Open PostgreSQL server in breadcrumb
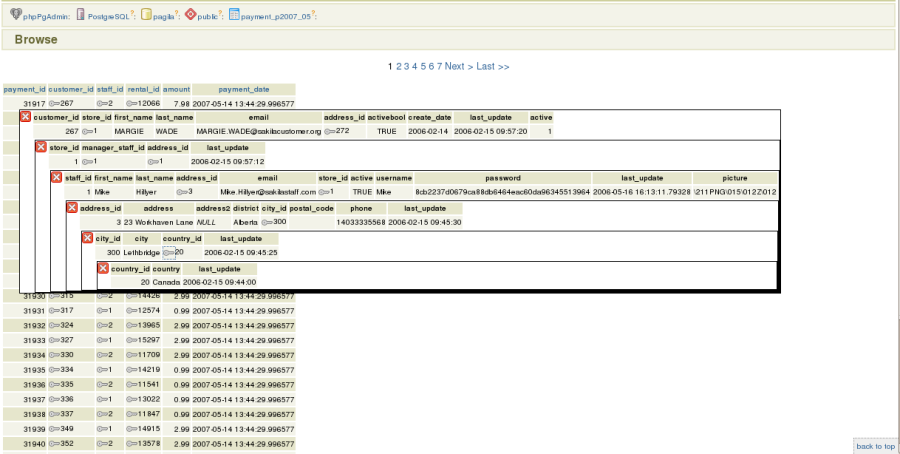Screen dimensions: 900x454 click(112, 16)
